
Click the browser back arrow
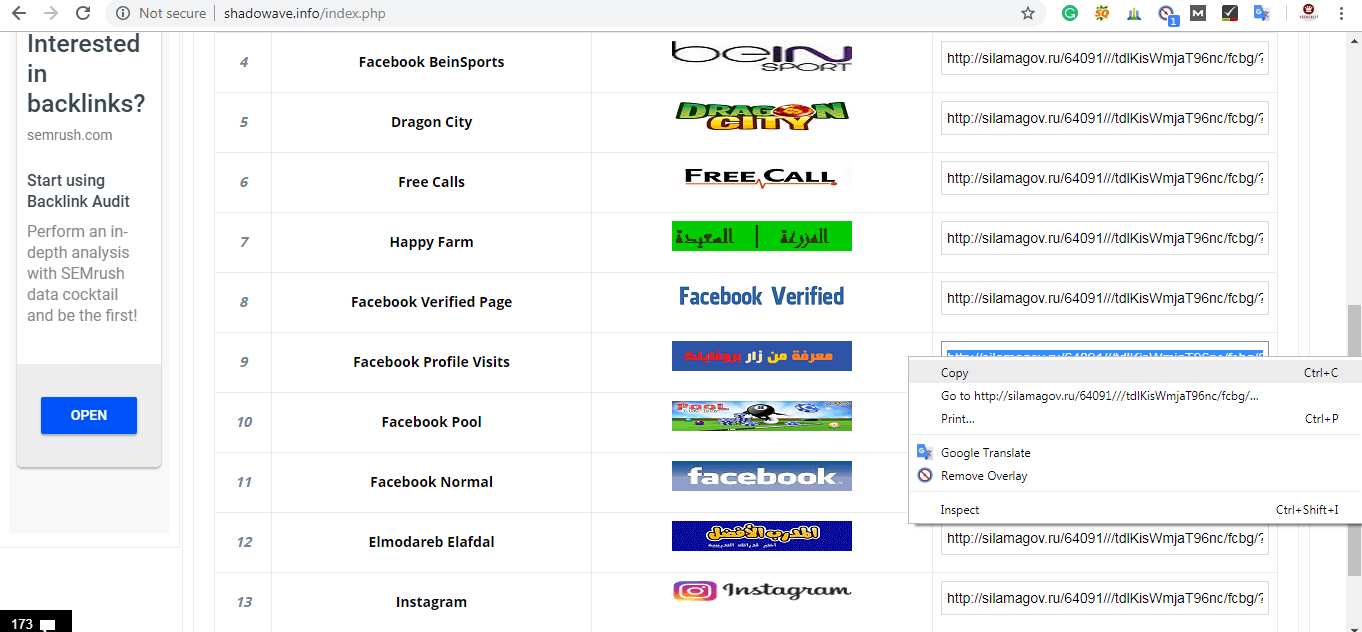click(19, 13)
